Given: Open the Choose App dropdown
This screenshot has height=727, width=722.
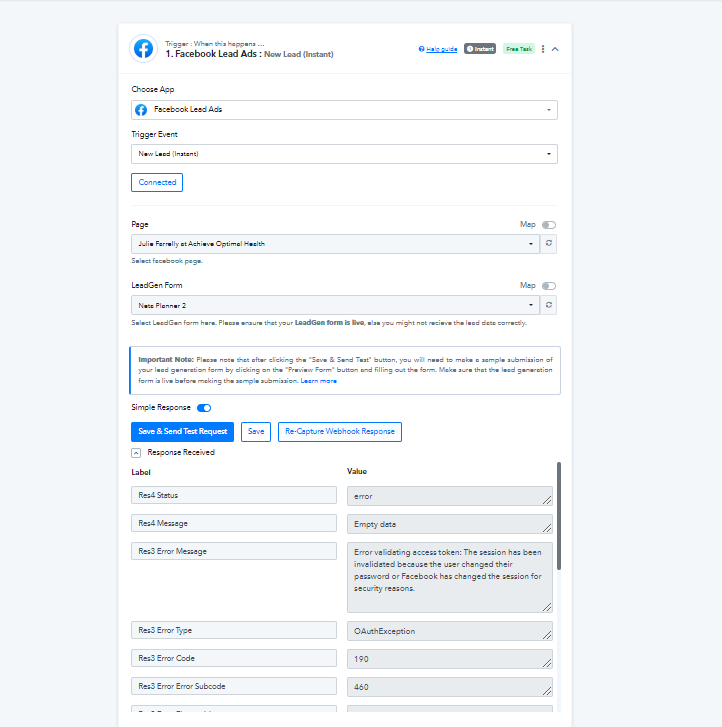Looking at the screenshot, I should [x=344, y=110].
